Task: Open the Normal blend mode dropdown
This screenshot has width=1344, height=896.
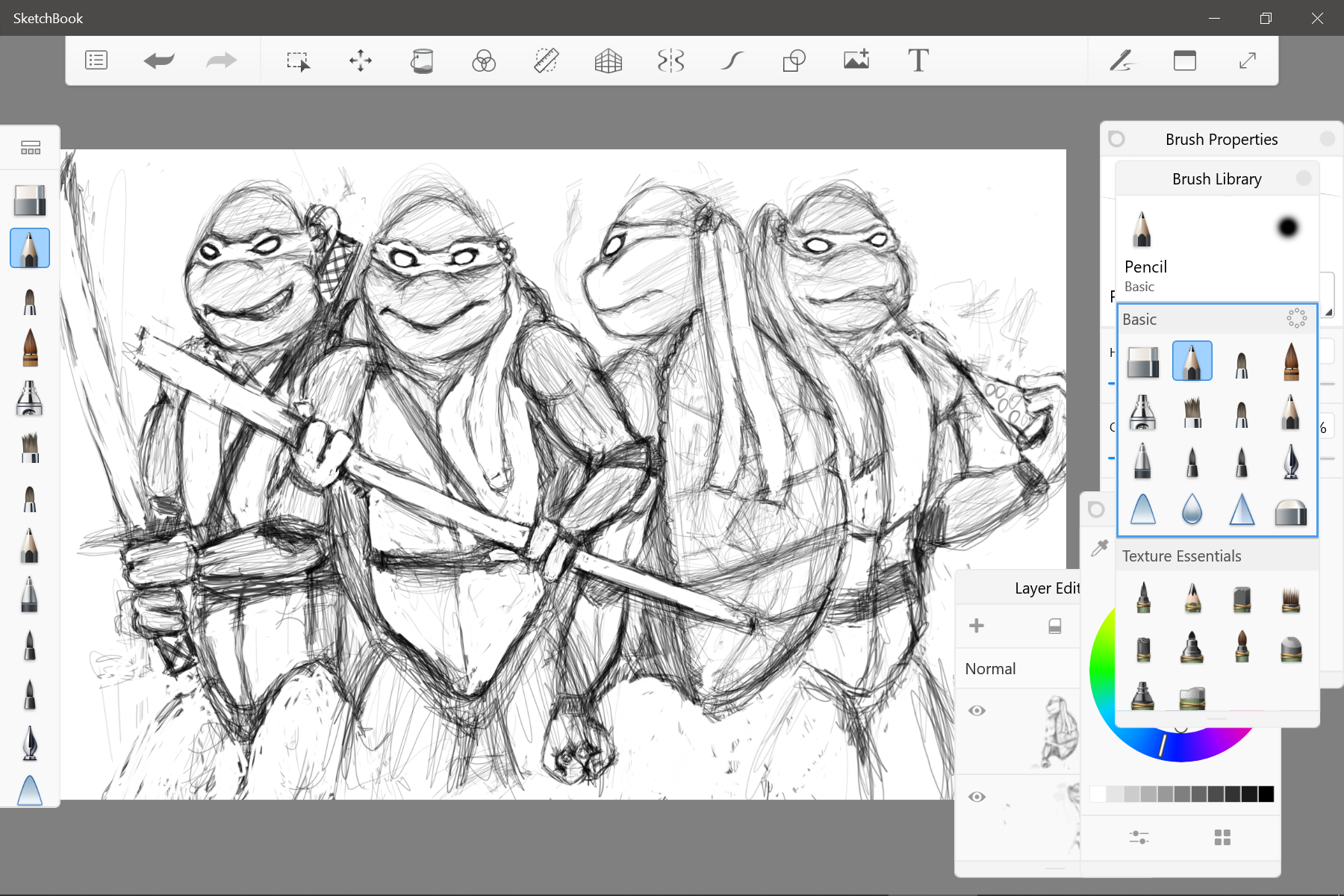Action: click(1018, 668)
